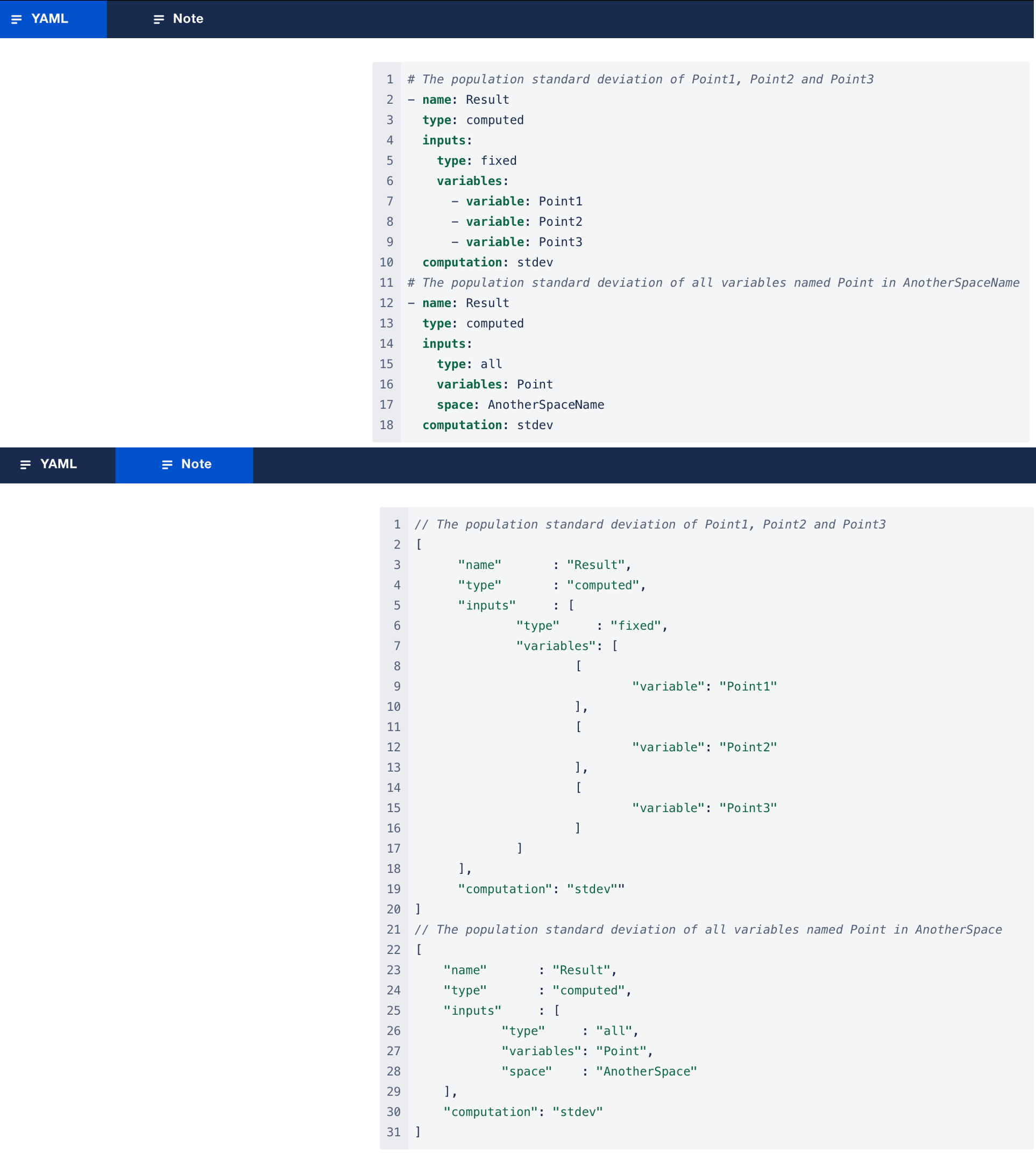Click 'computation: stdev' on YAML line 10
The height and width of the screenshot is (1153, 1036).
pyautogui.click(x=487, y=262)
